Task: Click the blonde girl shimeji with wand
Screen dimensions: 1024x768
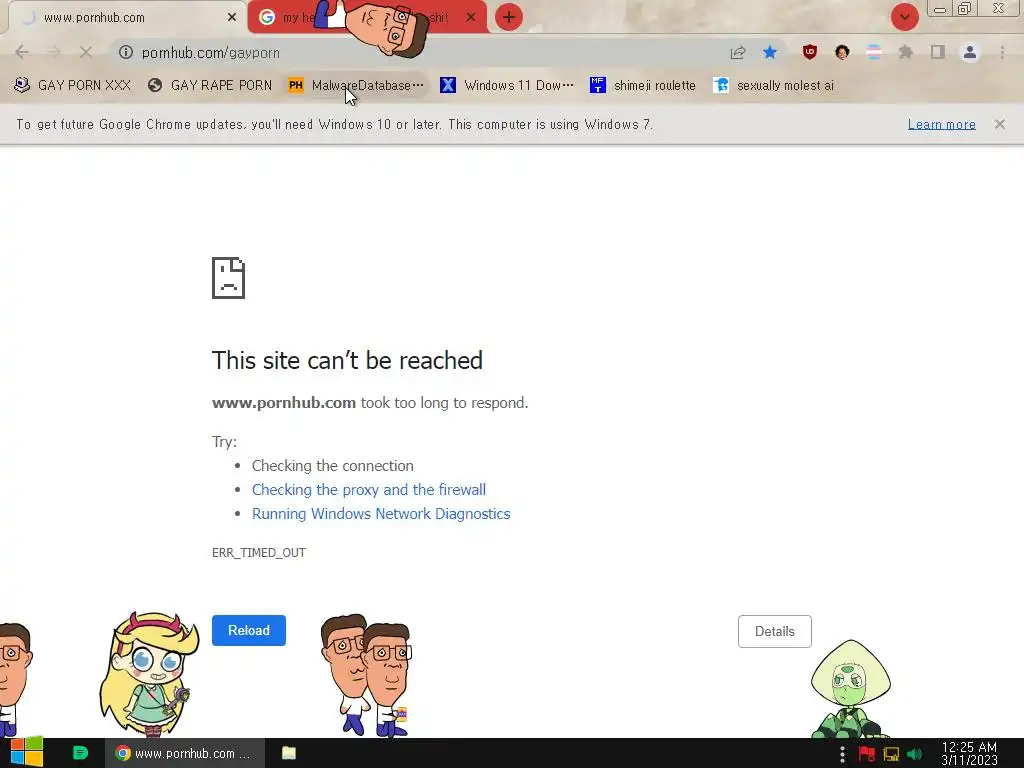Action: pyautogui.click(x=149, y=673)
